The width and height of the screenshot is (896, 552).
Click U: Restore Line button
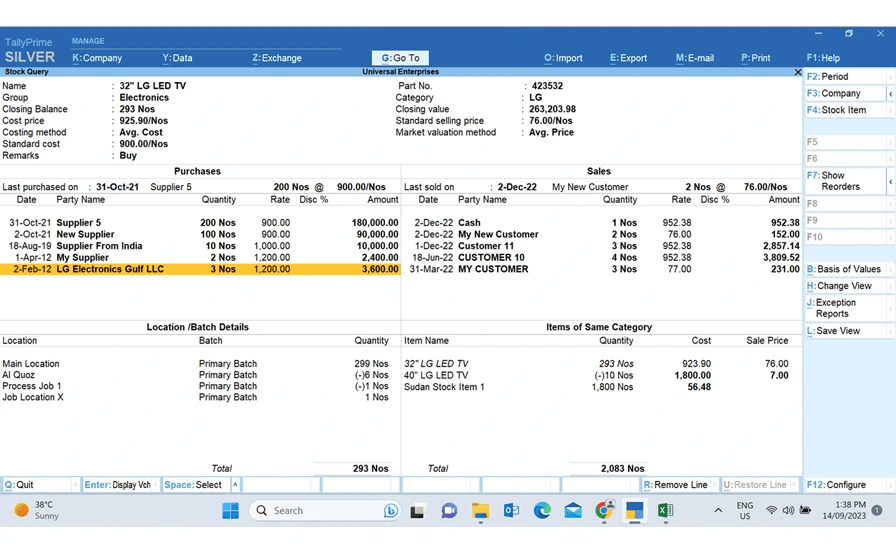[x=755, y=485]
